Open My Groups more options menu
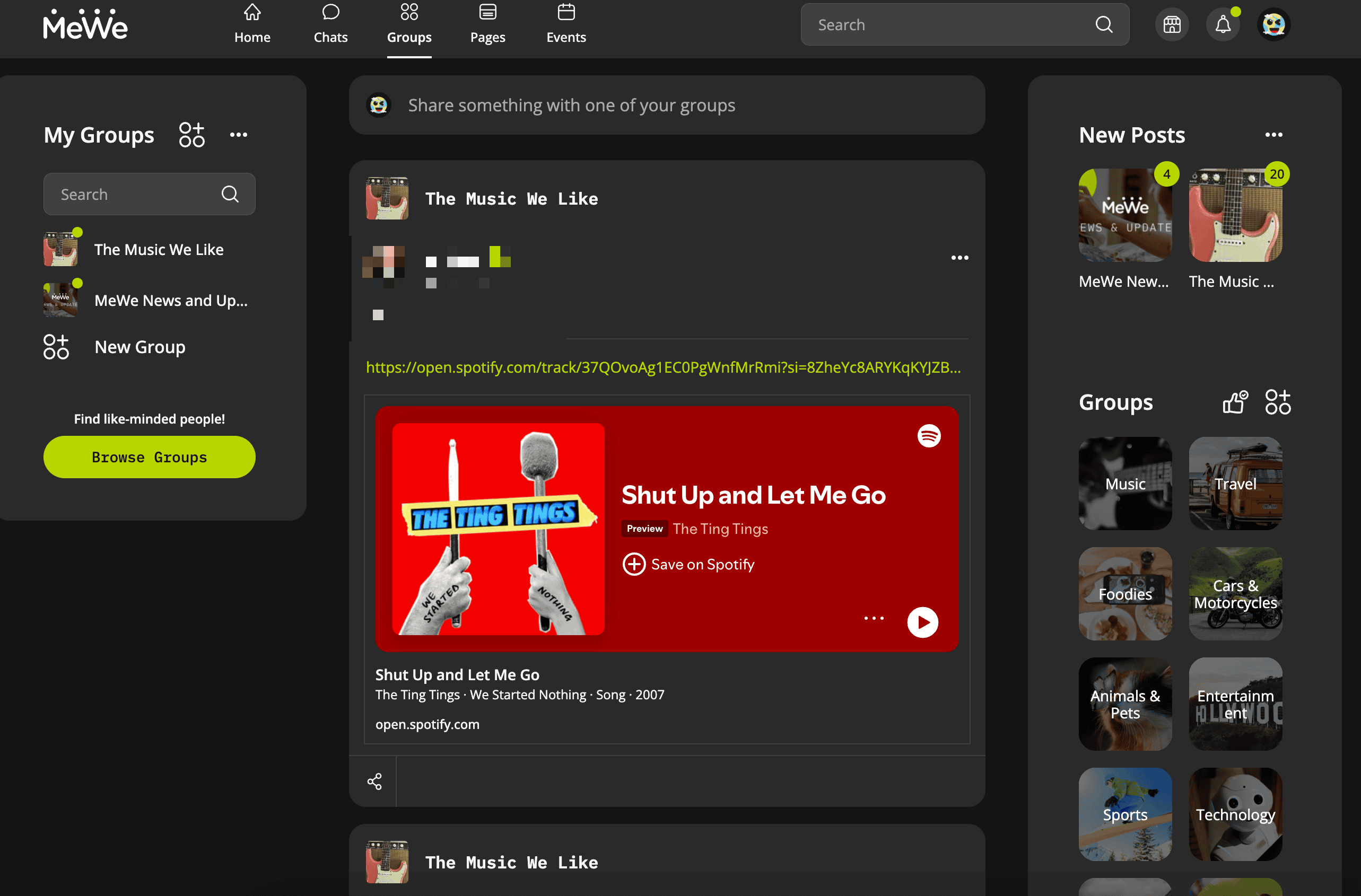This screenshot has height=896, width=1361. coord(239,135)
